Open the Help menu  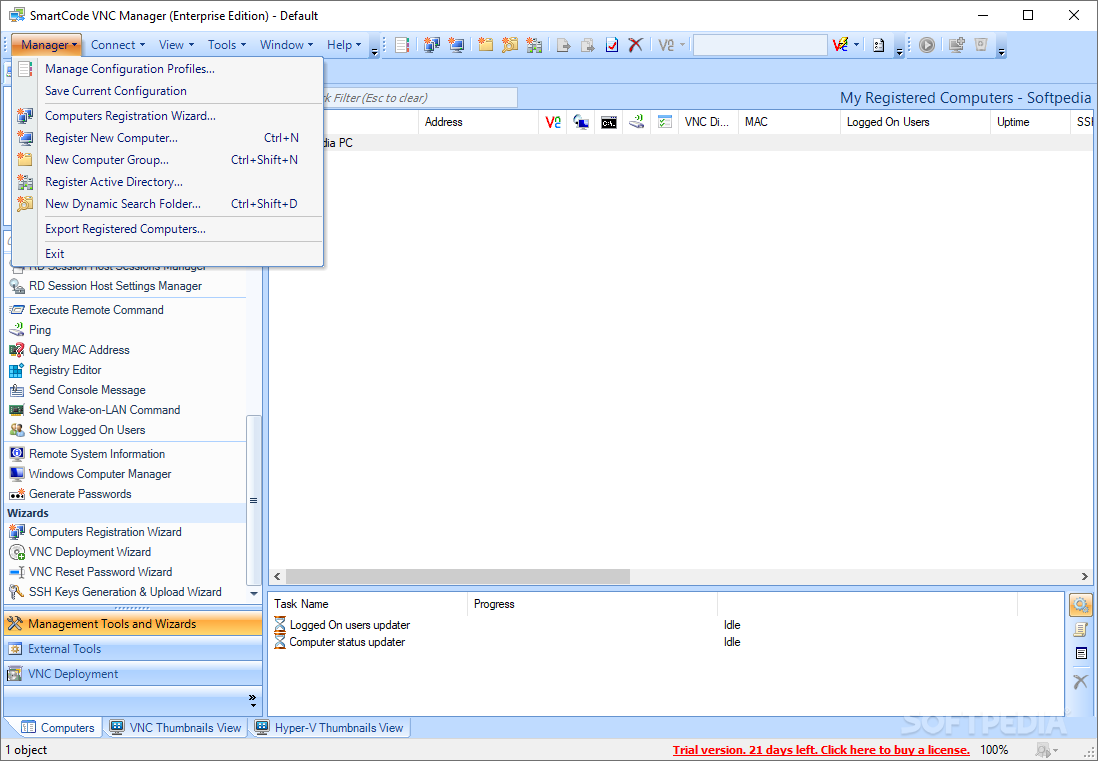(344, 45)
